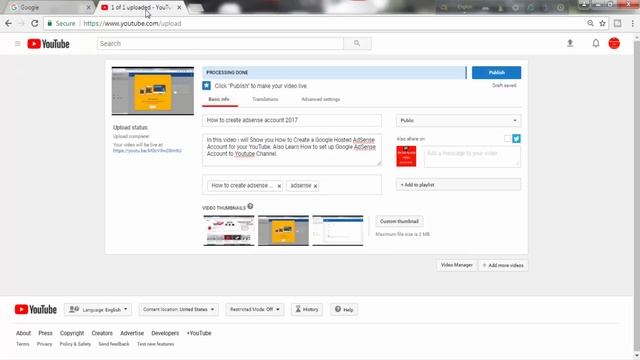Viewport: 640px width, 360px height.
Task: Click the secure padlock icon
Action: [50, 24]
